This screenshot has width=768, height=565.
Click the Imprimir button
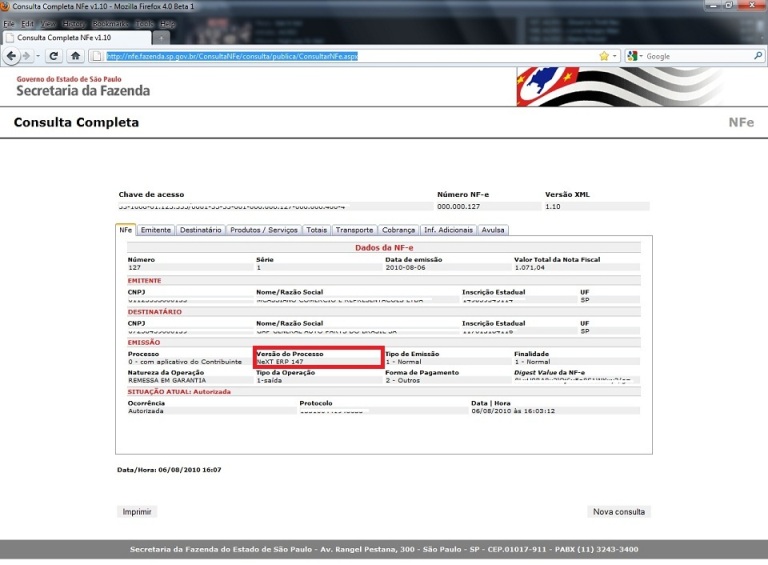pyautogui.click(x=137, y=512)
